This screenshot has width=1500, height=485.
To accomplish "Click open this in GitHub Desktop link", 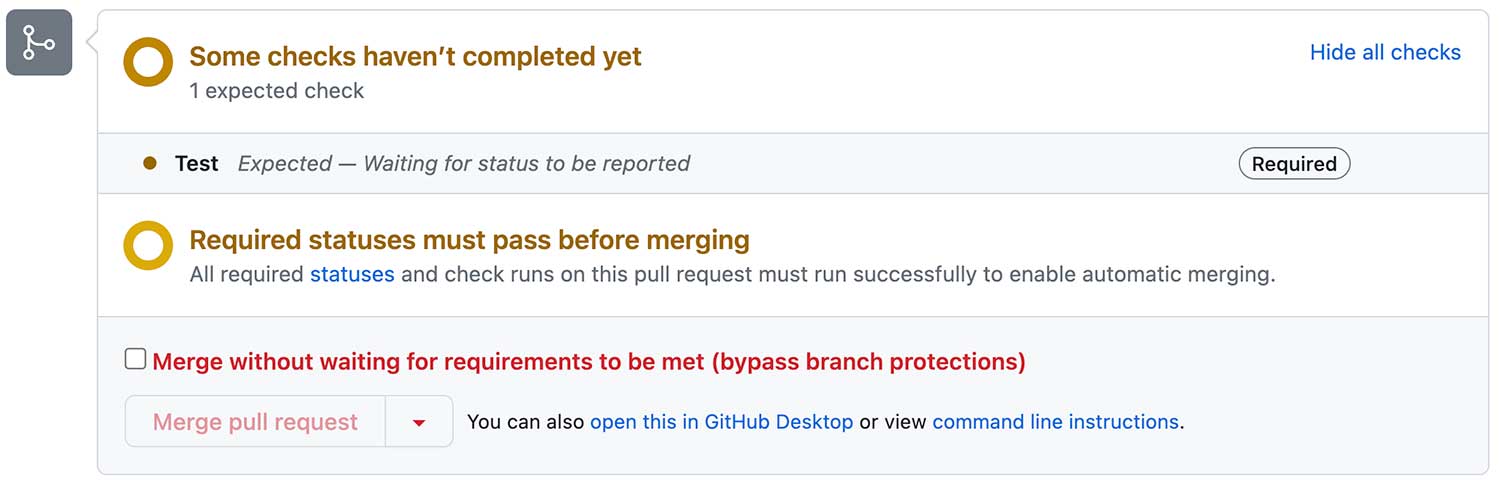I will coord(721,422).
